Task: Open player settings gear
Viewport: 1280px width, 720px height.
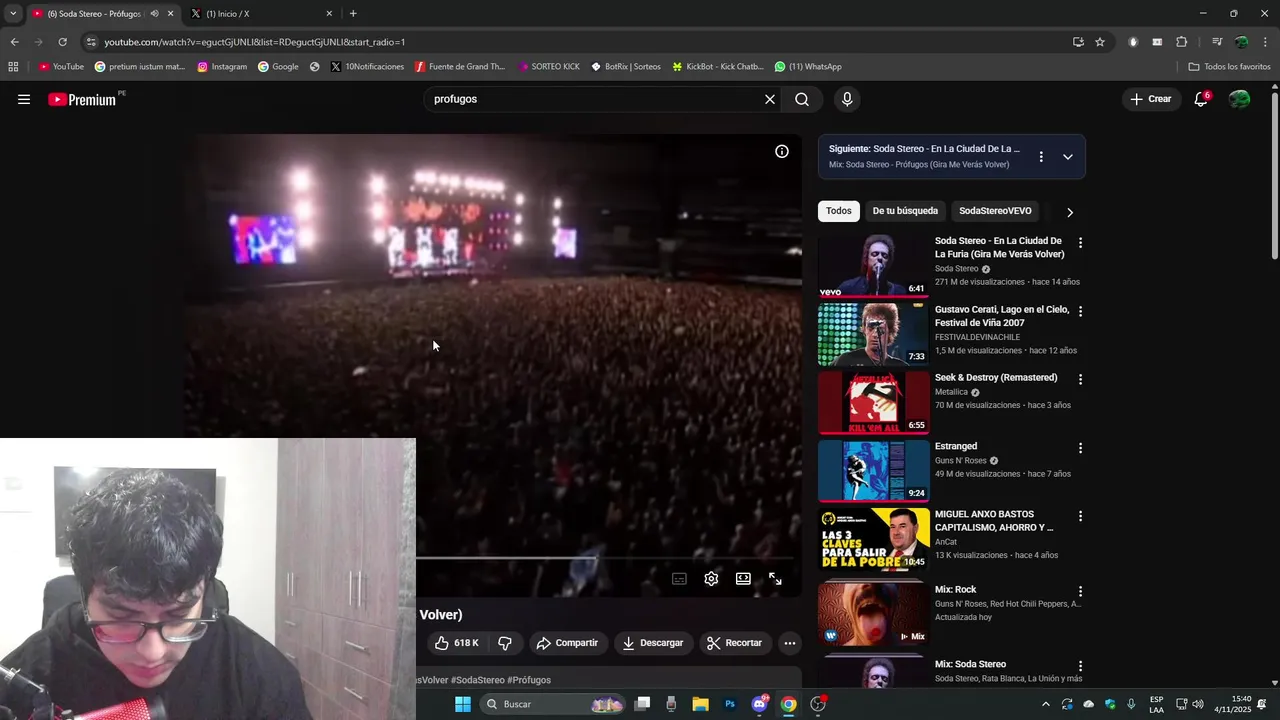Action: (x=711, y=579)
